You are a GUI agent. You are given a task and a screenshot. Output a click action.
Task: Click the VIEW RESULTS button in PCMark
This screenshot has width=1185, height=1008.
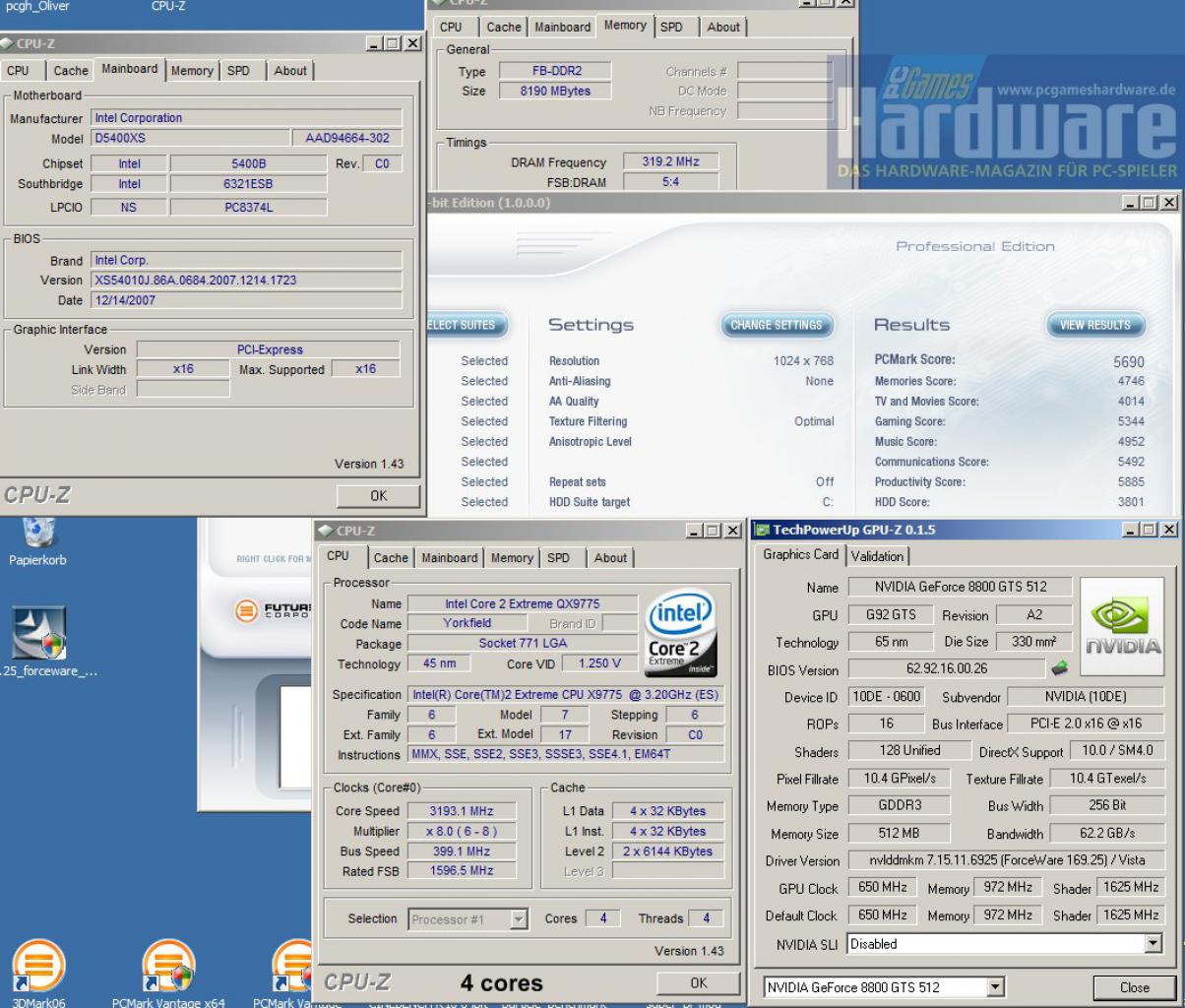coord(1094,325)
